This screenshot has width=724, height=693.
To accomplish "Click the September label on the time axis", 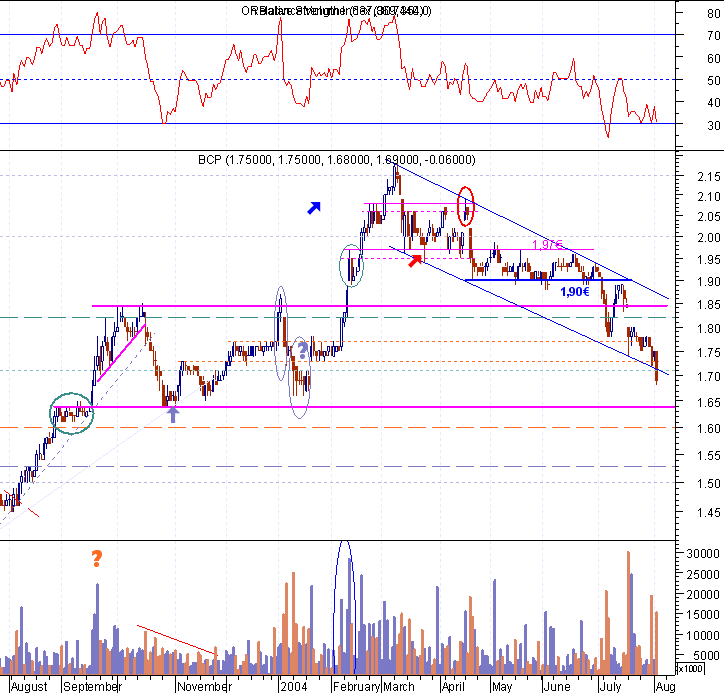I will [92, 687].
